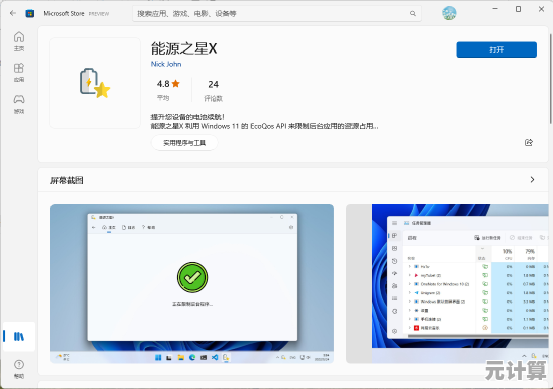Open the Apps (应用) sidebar section
This screenshot has height=389, width=553.
point(19,73)
